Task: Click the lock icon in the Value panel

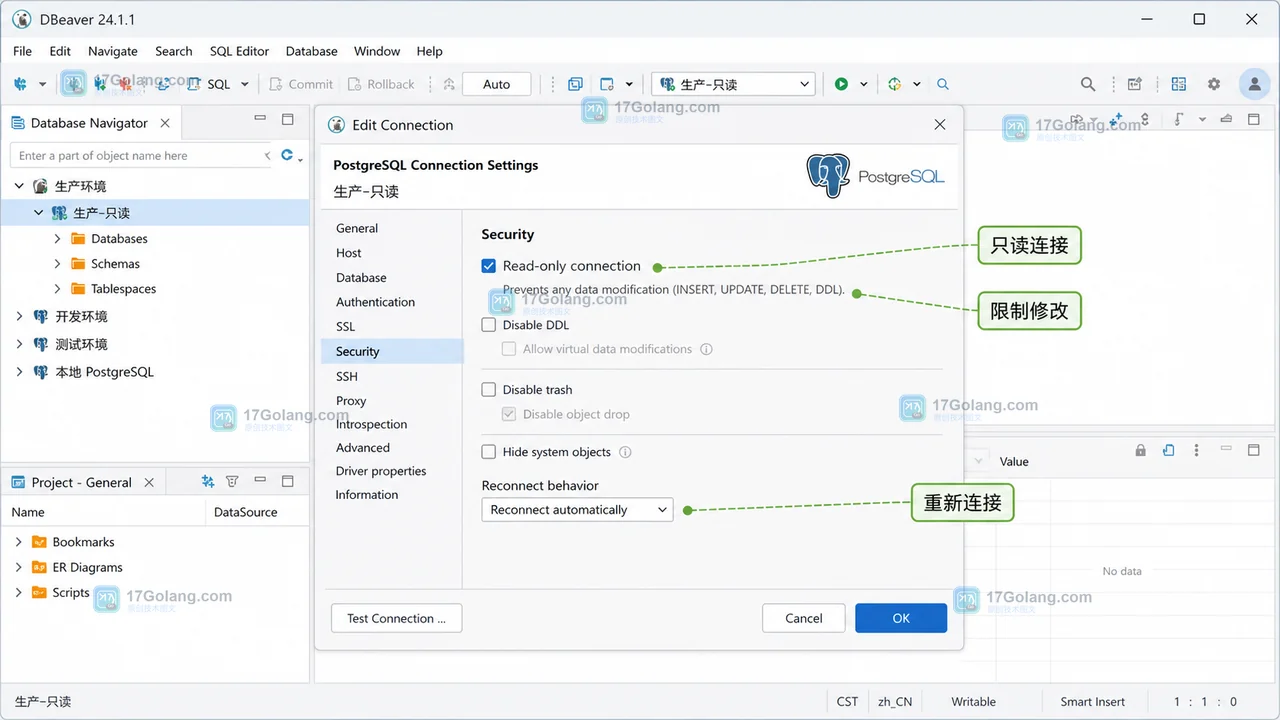Action: [x=1141, y=451]
